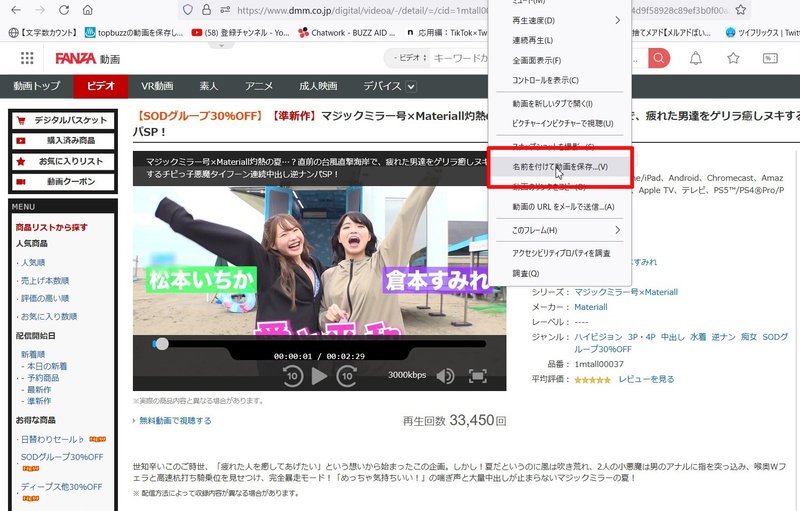Select ピクチャーインピクチャーで視聴(U)

(x=560, y=123)
